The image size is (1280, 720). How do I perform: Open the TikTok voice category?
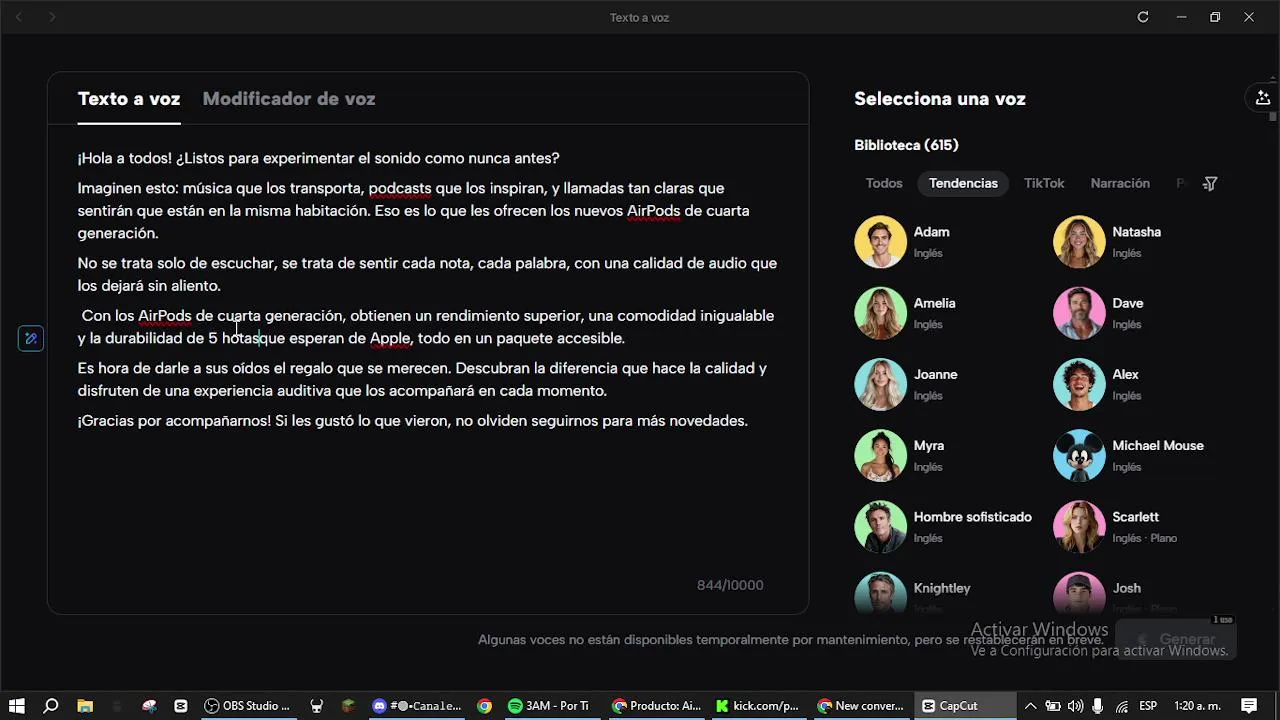pos(1044,184)
